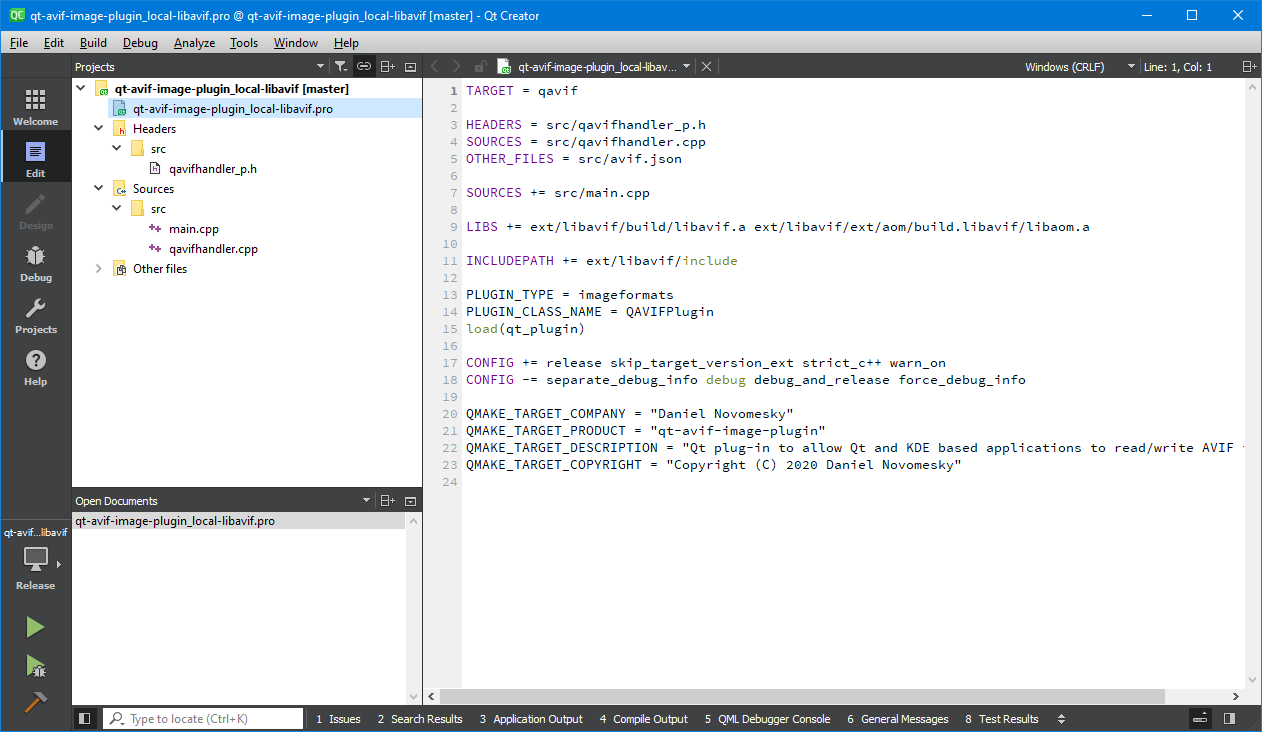Collapse the Sources tree node
1262x732 pixels.
click(x=98, y=188)
